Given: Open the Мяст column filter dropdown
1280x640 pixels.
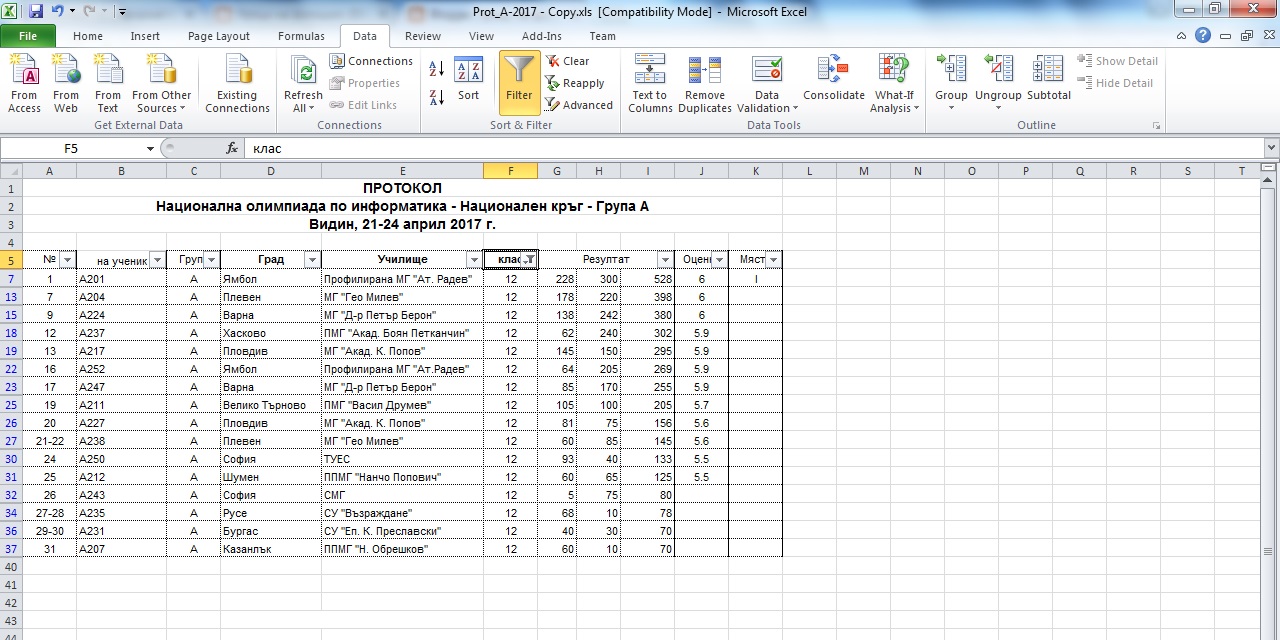Looking at the screenshot, I should click(x=773, y=260).
